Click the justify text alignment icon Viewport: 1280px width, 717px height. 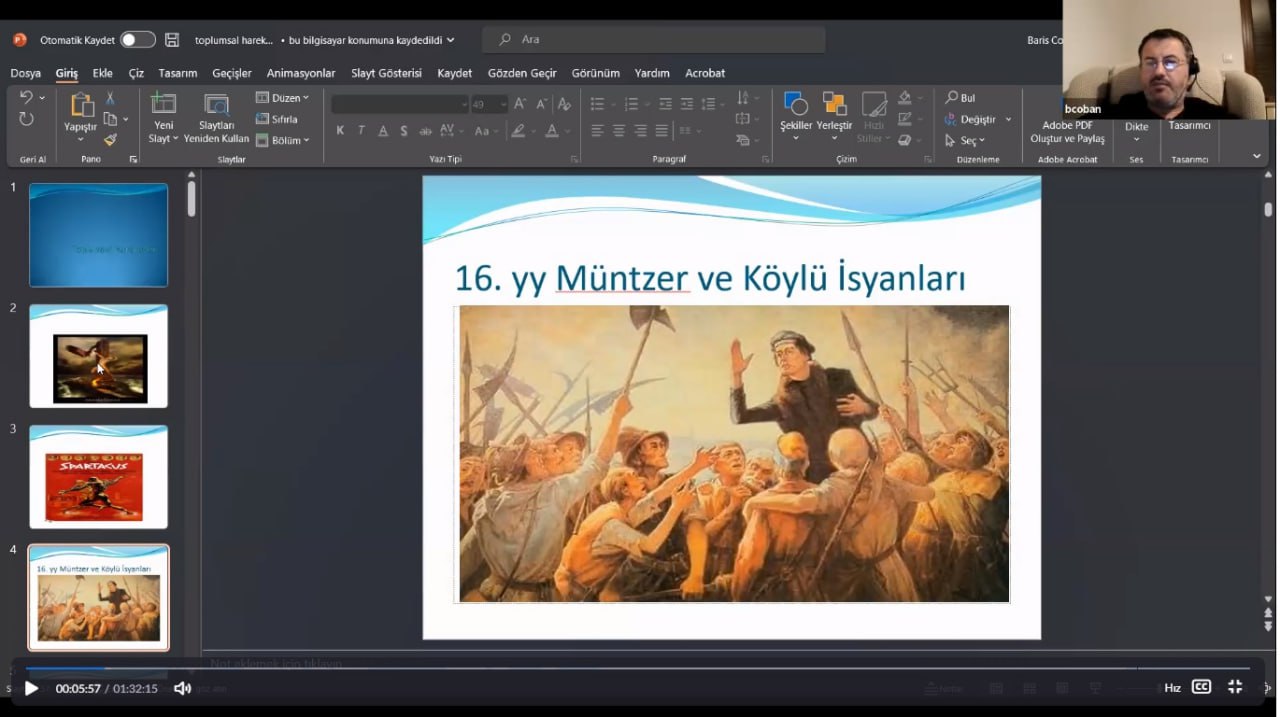662,131
